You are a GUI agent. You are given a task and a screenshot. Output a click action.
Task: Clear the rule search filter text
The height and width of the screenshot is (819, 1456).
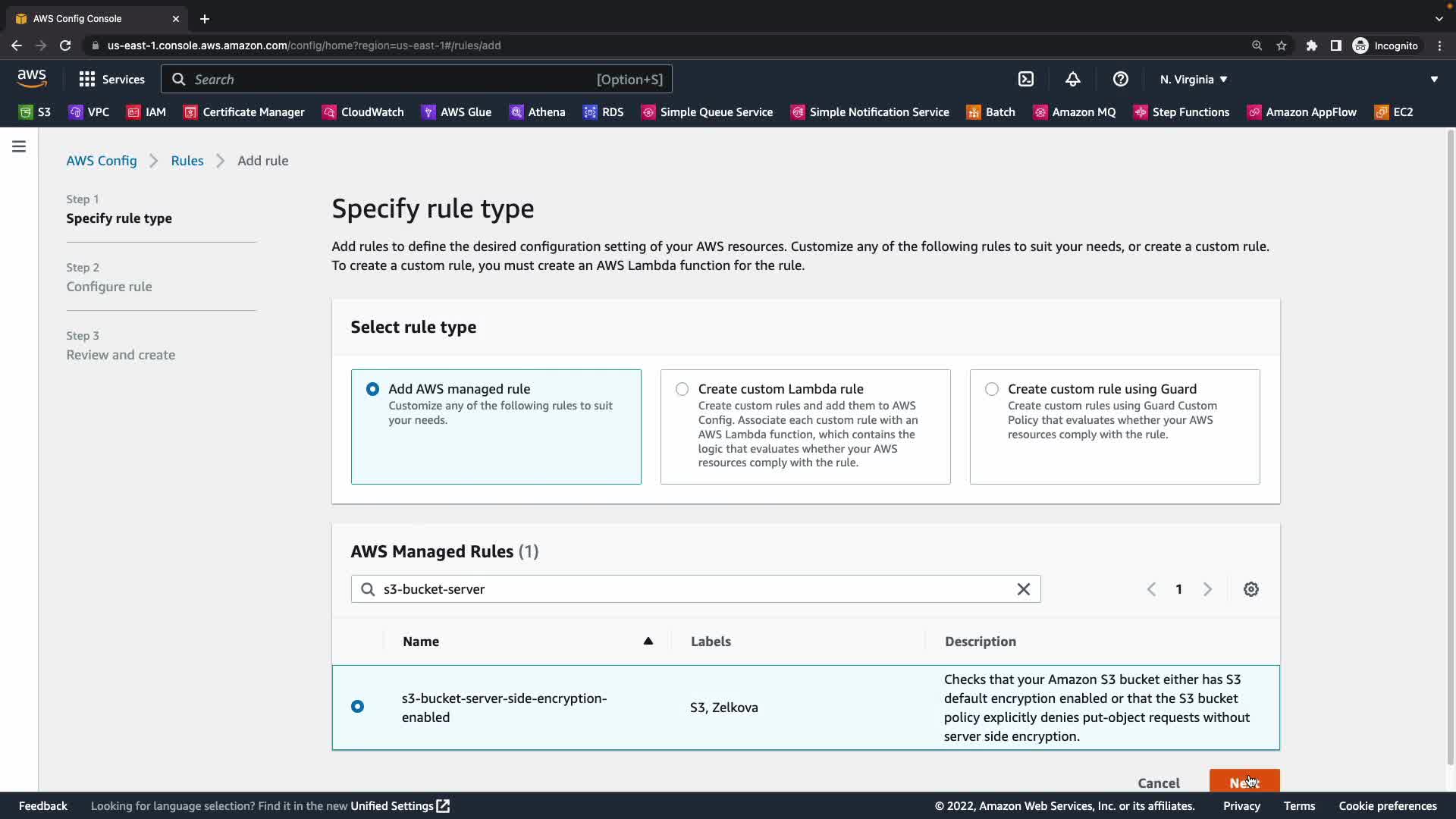point(1023,589)
